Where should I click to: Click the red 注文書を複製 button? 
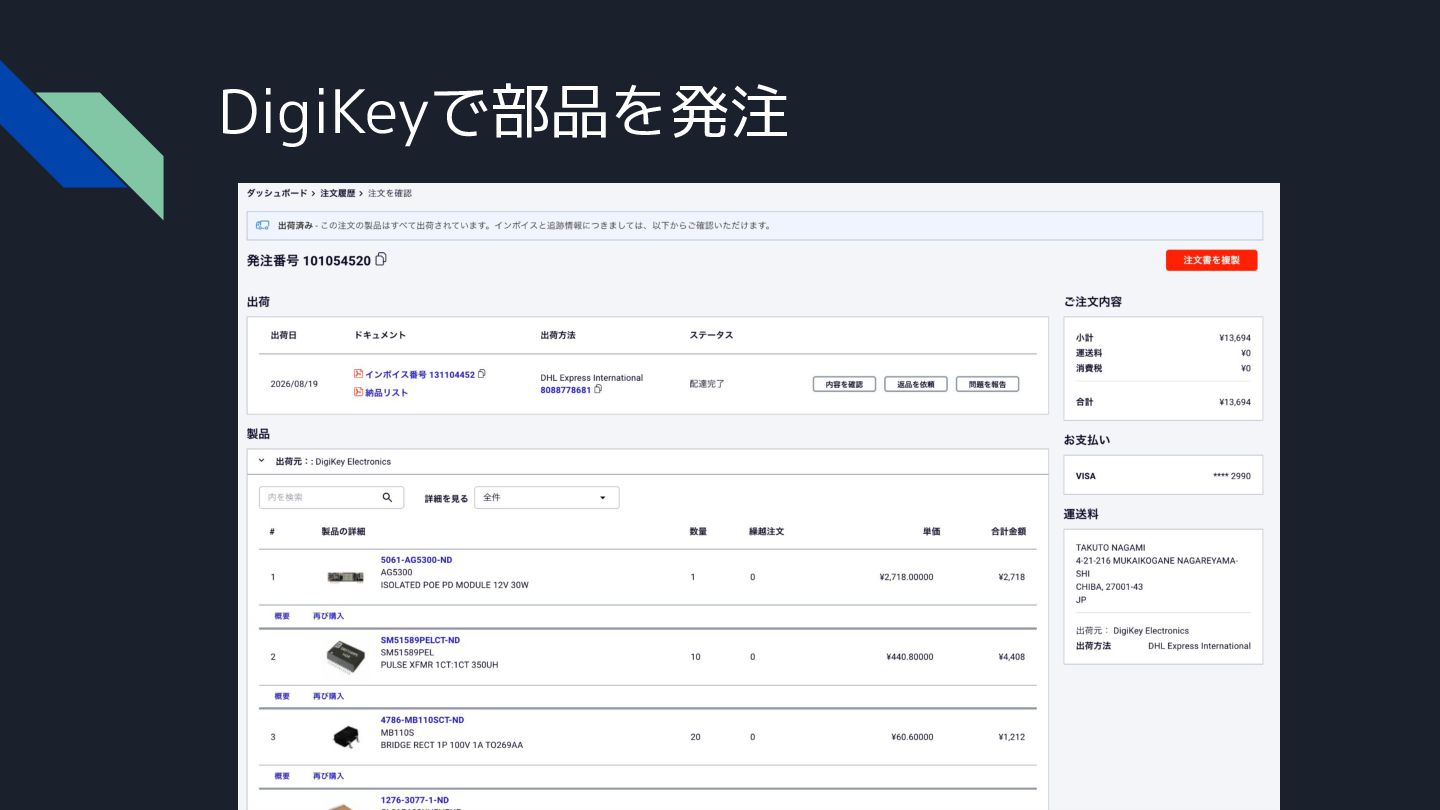1211,260
